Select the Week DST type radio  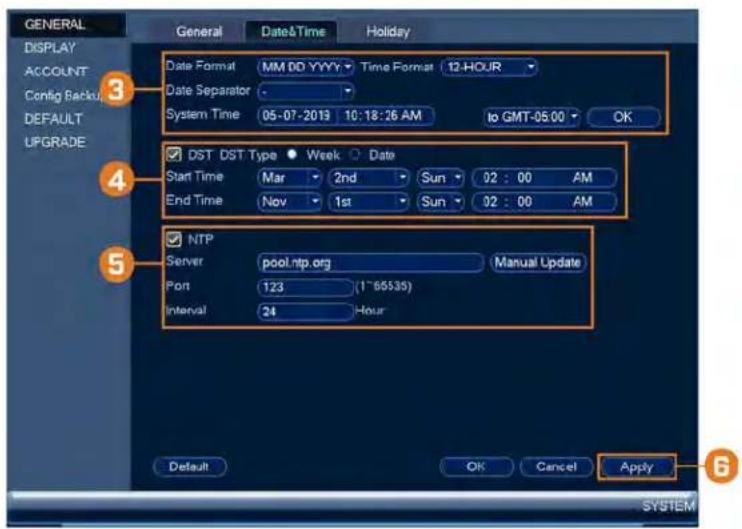pyautogui.click(x=292, y=154)
